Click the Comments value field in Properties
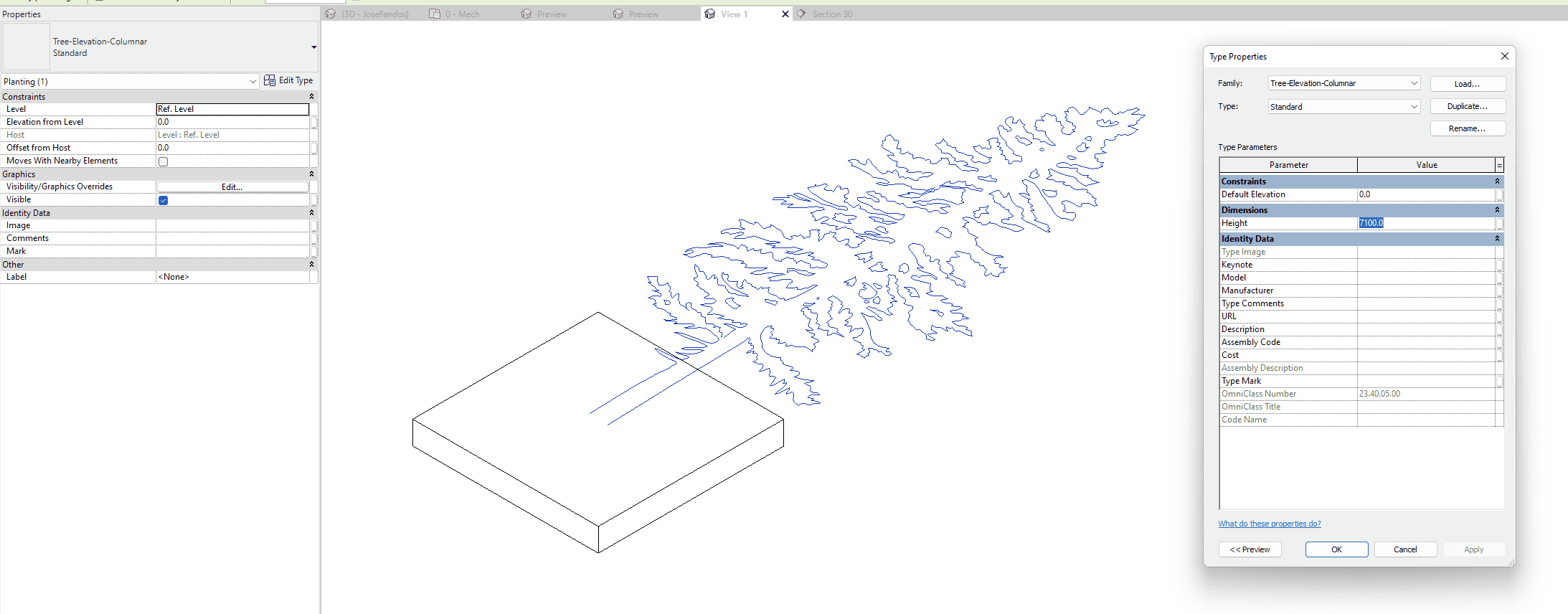The height and width of the screenshot is (614, 1568). point(232,238)
